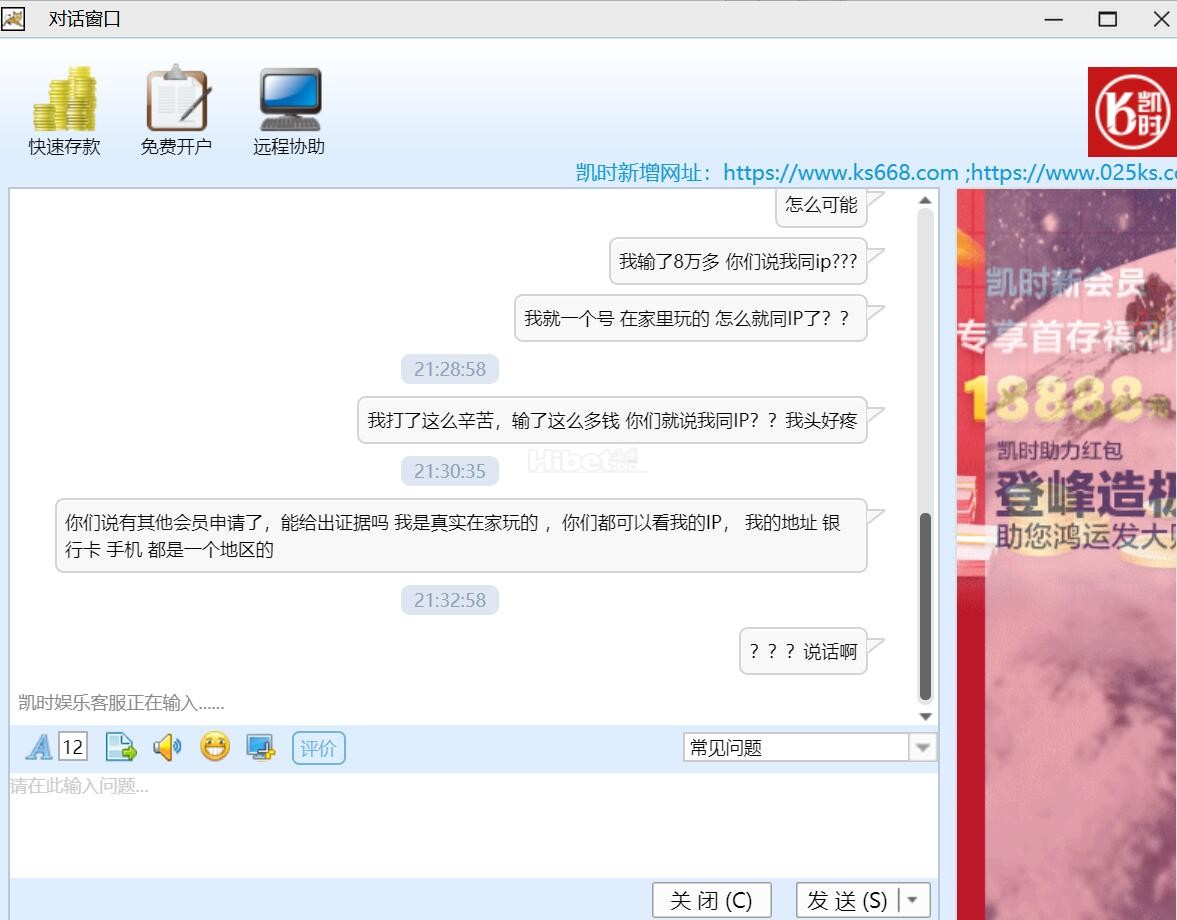This screenshot has width=1177, height=920.
Task: Click the 关闭 (C) button
Action: click(x=711, y=900)
